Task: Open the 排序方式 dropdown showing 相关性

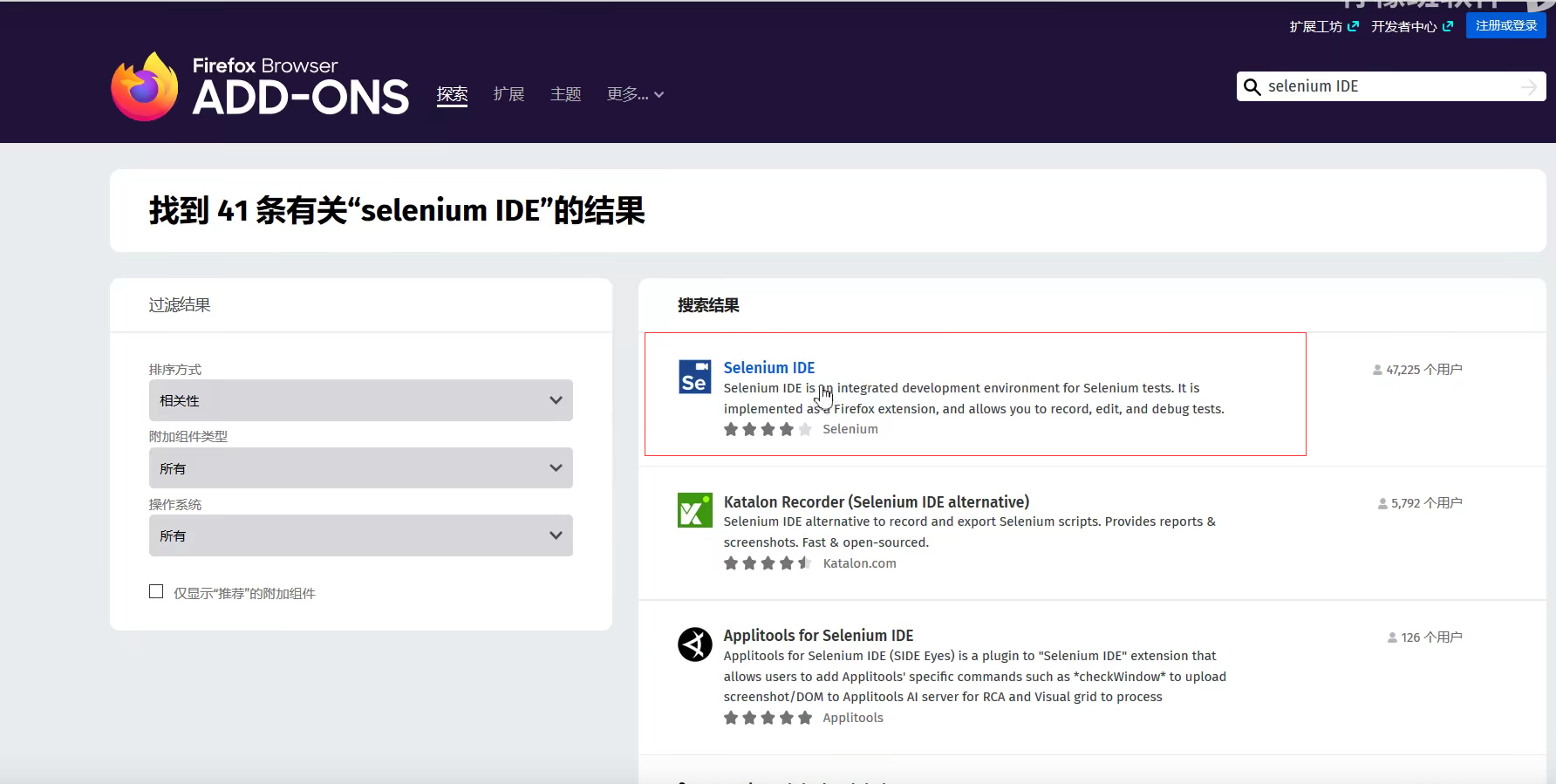Action: pyautogui.click(x=360, y=400)
